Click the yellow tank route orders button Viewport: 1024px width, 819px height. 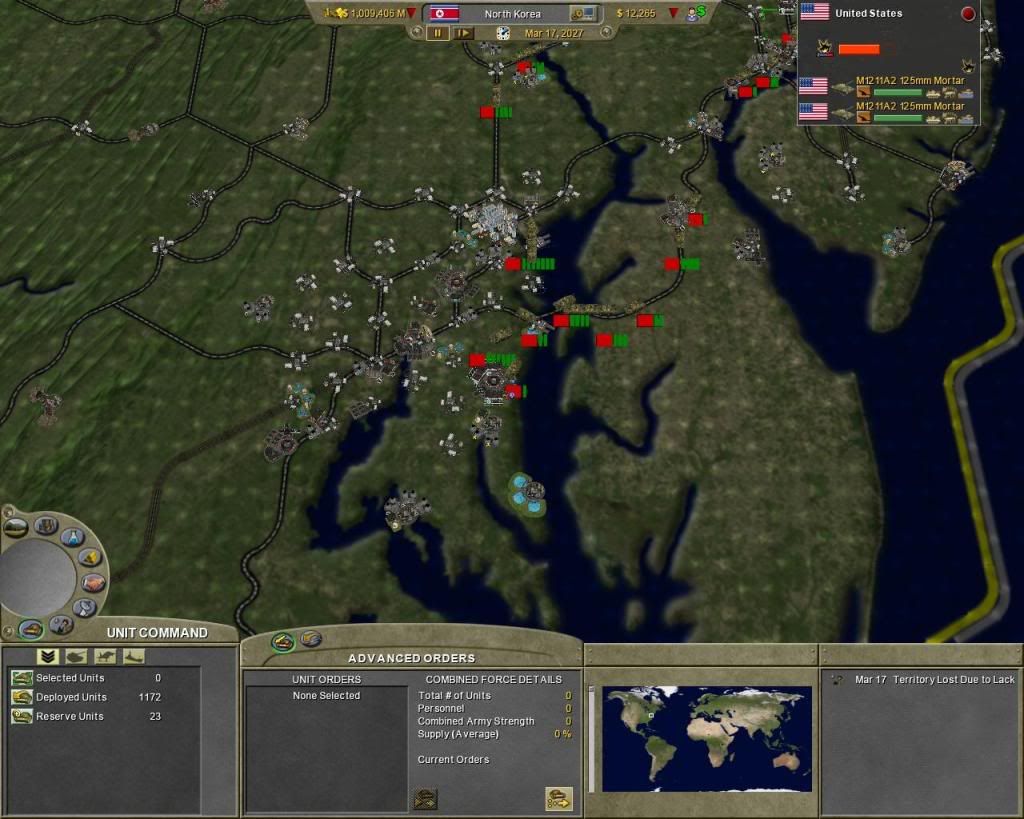559,798
